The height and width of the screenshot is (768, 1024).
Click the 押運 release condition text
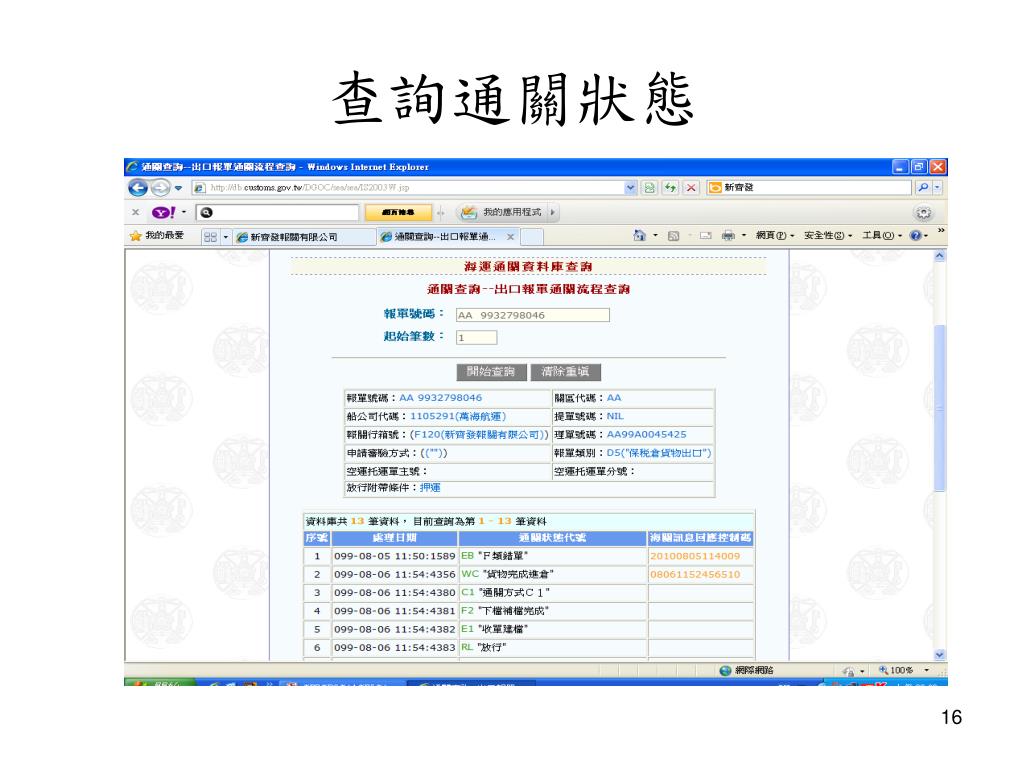[x=430, y=487]
